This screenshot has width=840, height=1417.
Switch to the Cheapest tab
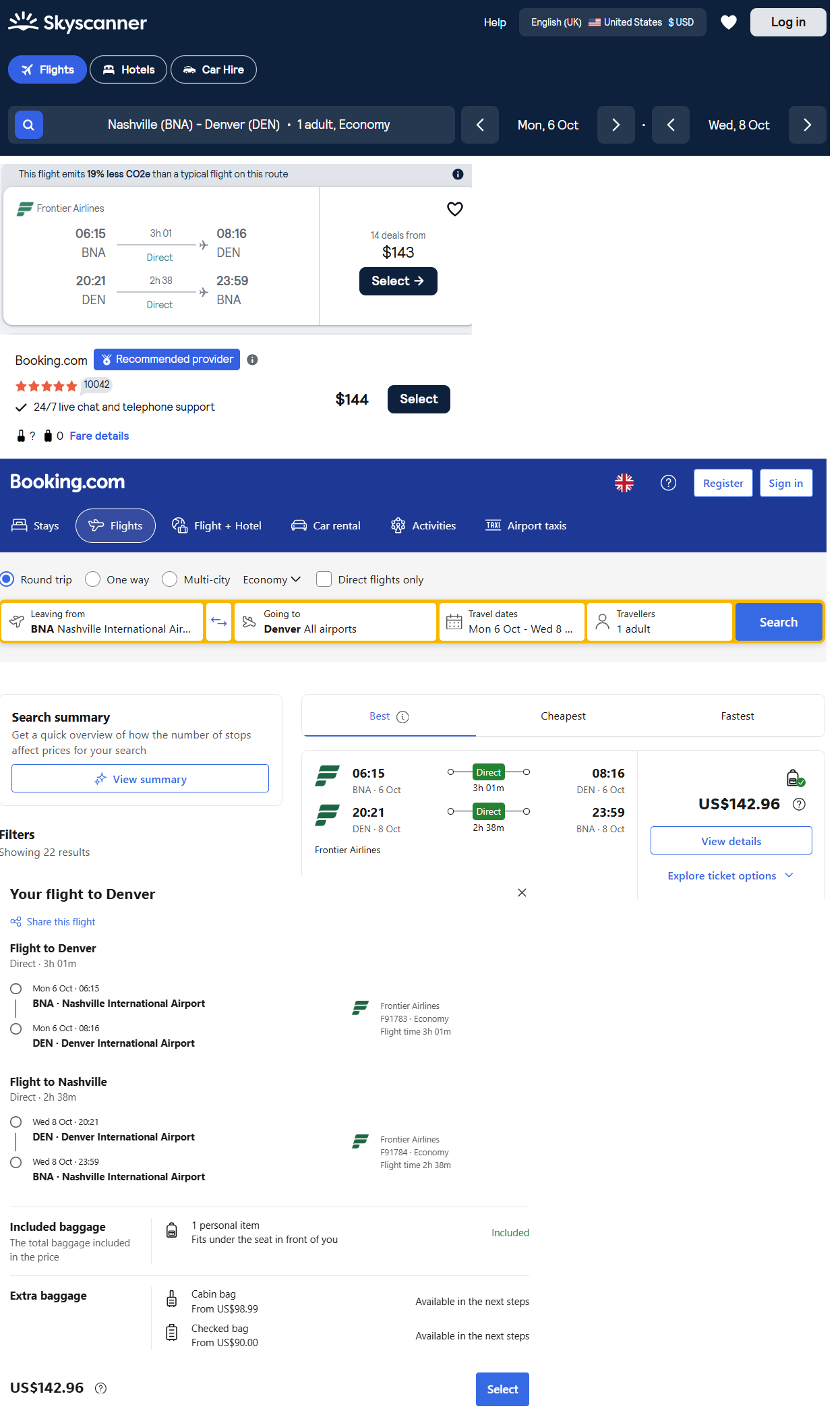click(x=563, y=716)
